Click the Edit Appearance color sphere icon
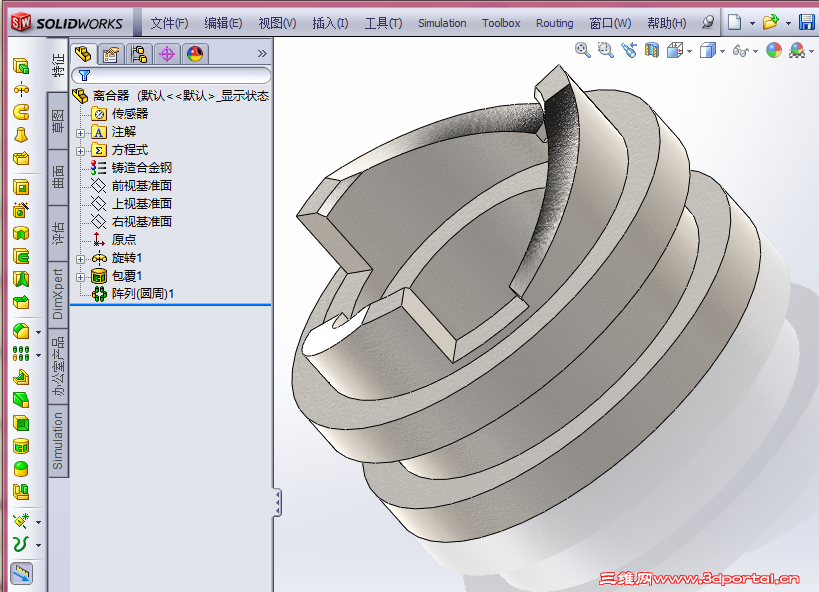This screenshot has width=819, height=592. [x=774, y=50]
